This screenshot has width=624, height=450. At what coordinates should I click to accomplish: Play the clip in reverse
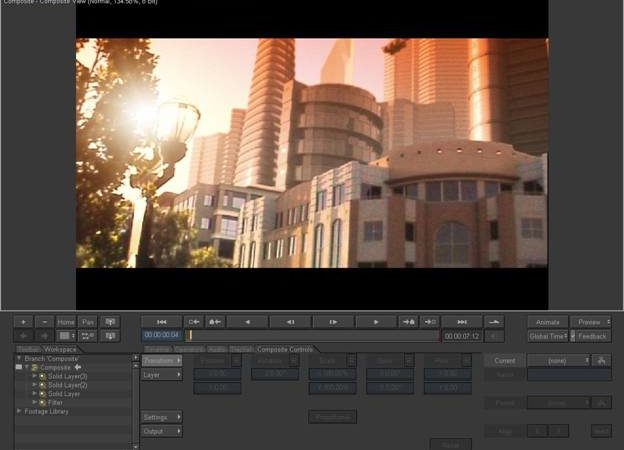(247, 322)
